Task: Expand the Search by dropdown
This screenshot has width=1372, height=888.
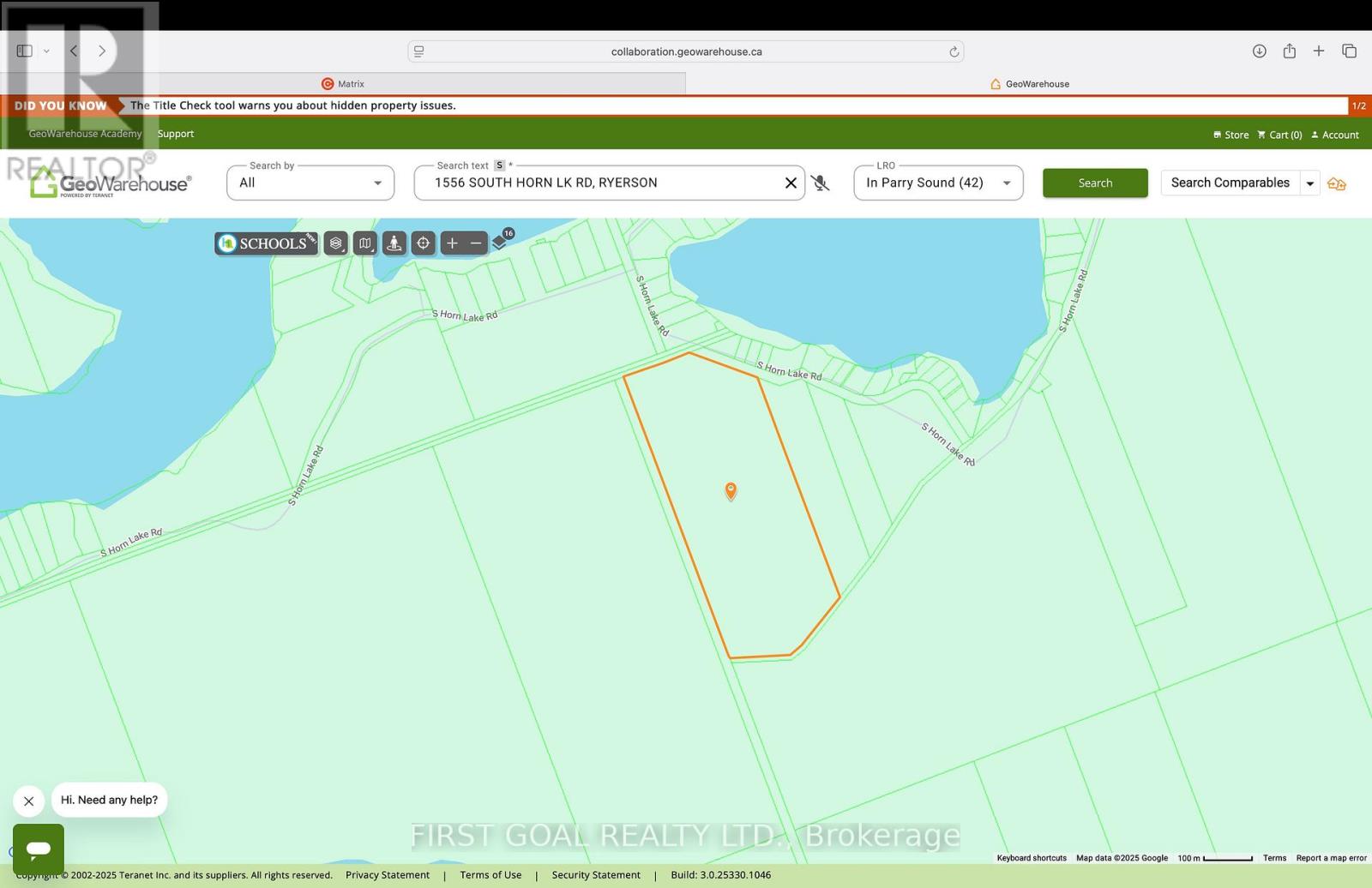Action: 310,183
